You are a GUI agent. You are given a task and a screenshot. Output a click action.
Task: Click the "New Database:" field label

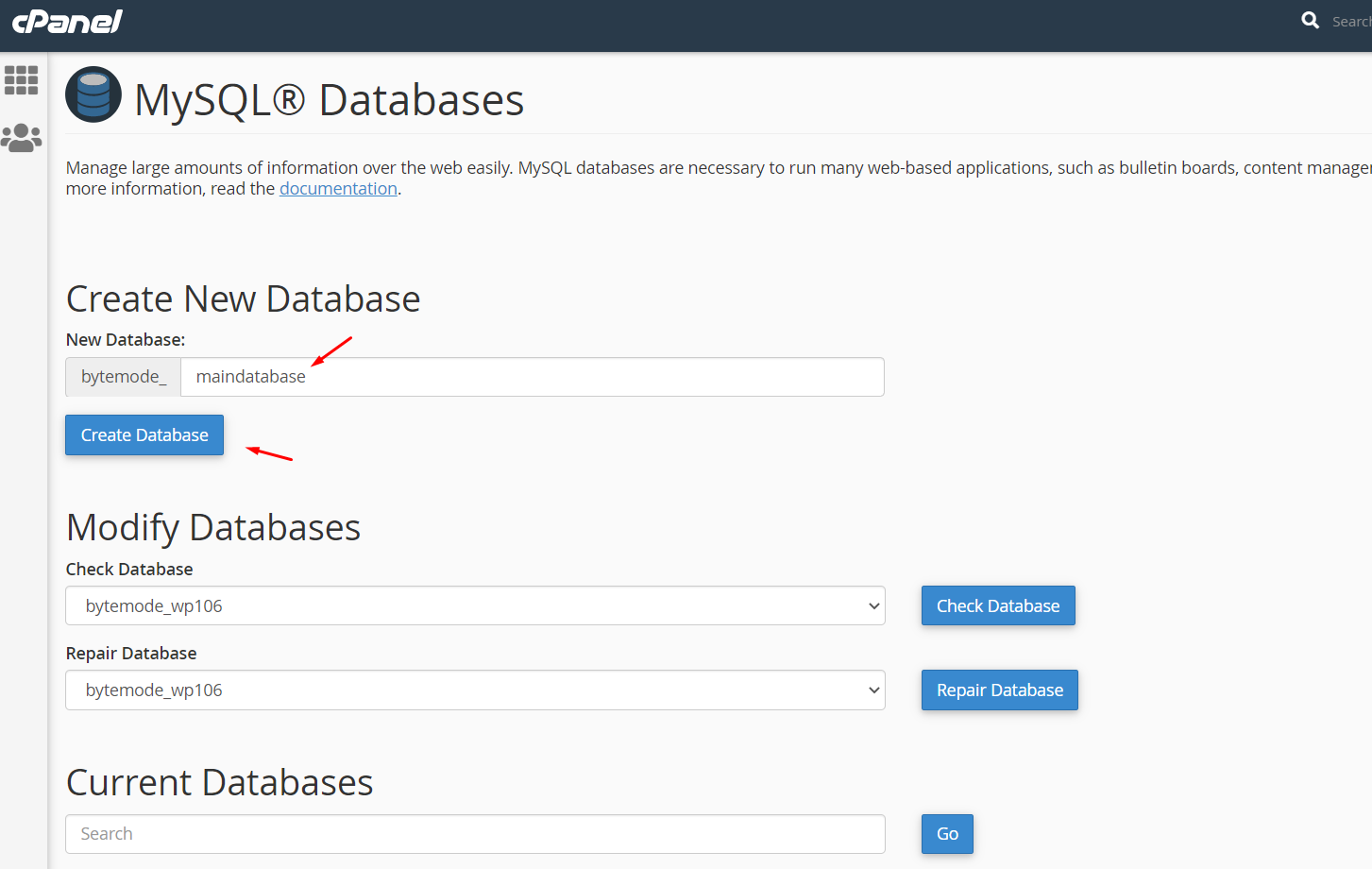click(126, 340)
